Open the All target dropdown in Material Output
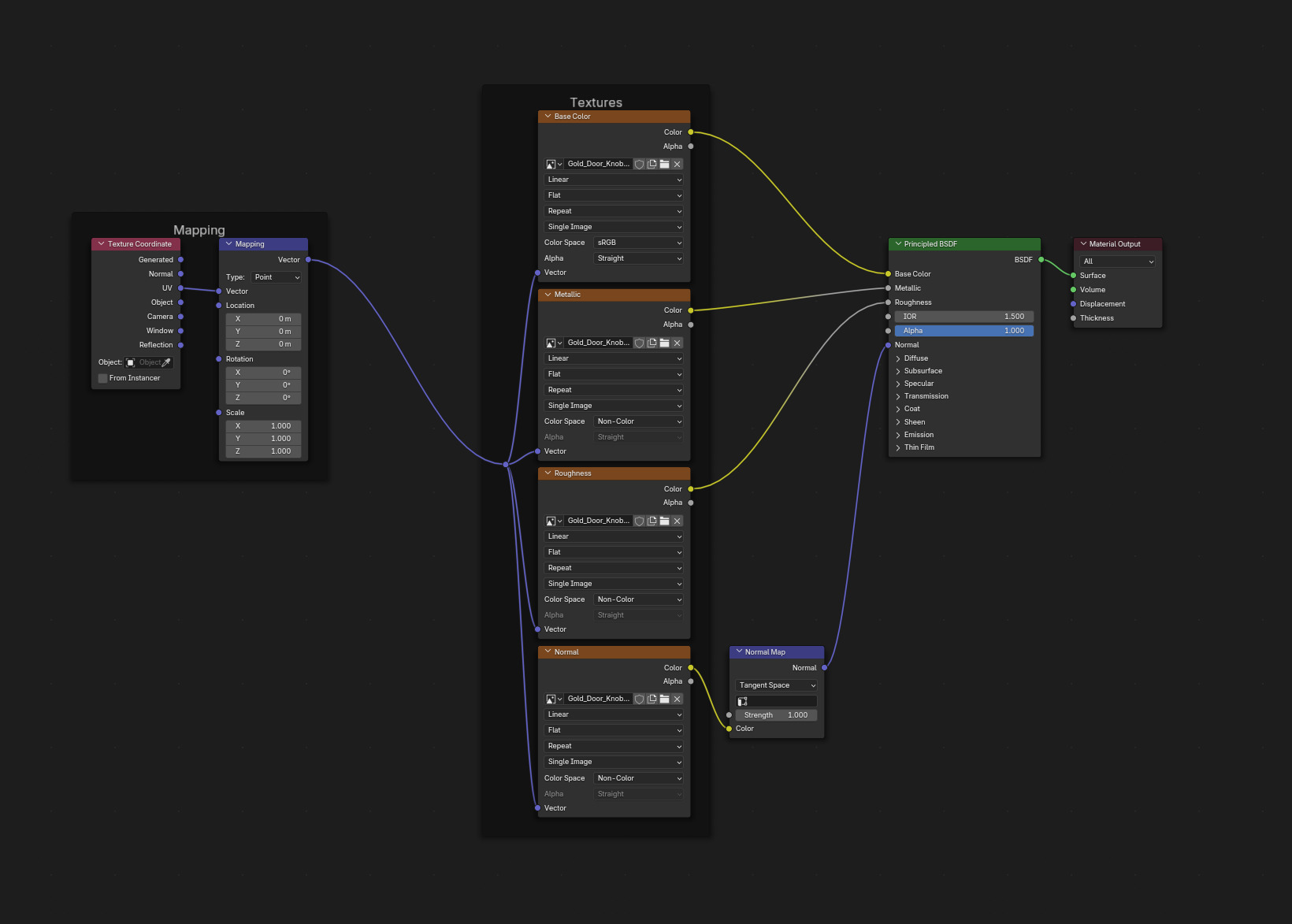The width and height of the screenshot is (1292, 924). [1117, 262]
